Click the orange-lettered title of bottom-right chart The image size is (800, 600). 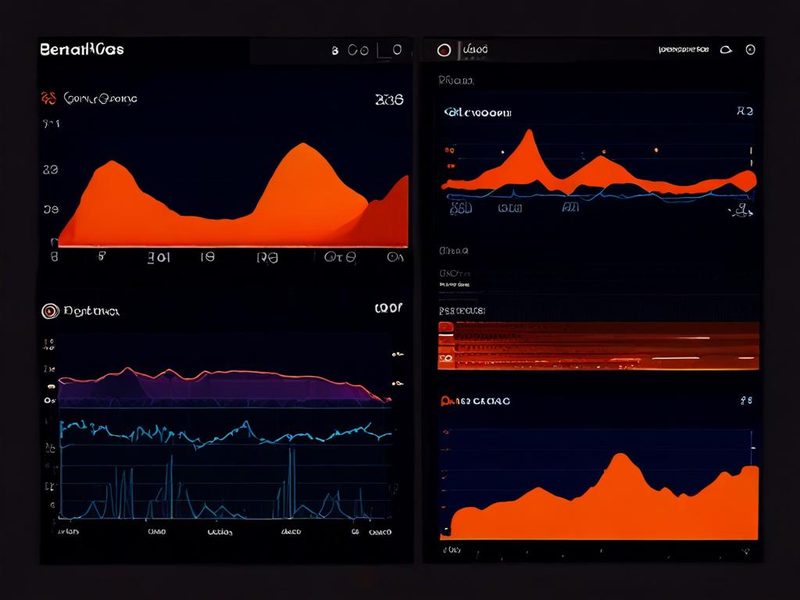pos(476,401)
